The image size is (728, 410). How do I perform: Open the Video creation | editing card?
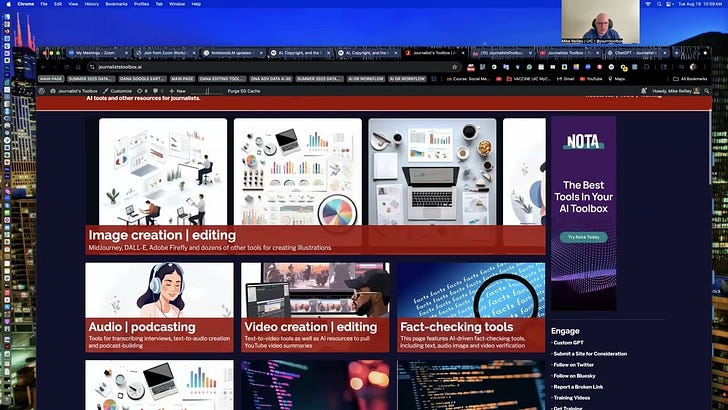point(315,307)
